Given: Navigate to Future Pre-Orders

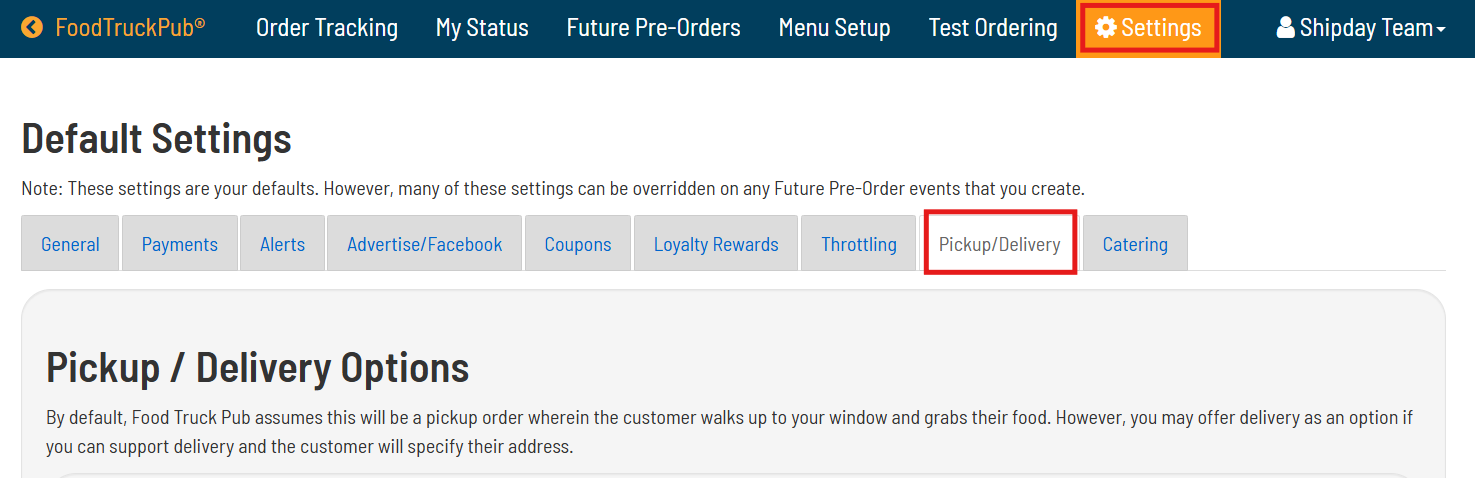Looking at the screenshot, I should (653, 28).
